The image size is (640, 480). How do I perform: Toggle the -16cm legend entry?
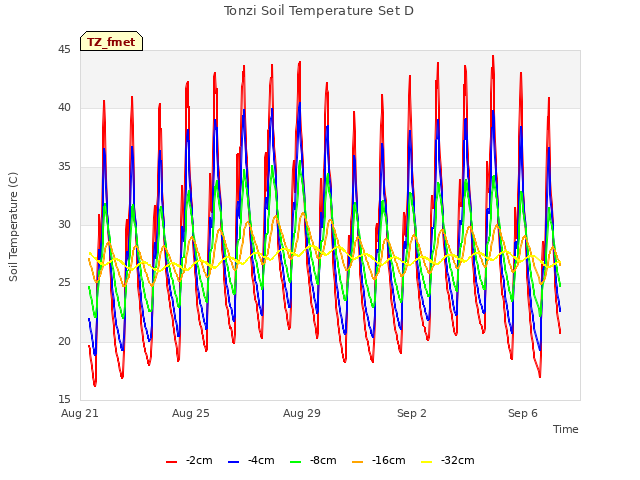(x=378, y=461)
